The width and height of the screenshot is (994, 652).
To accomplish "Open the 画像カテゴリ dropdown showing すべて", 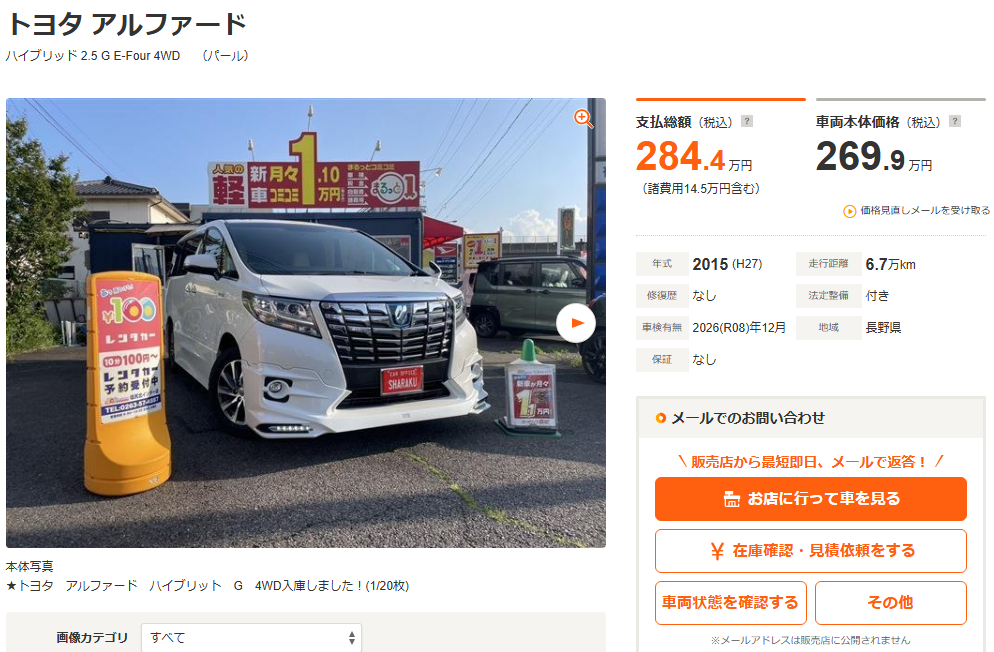I will pyautogui.click(x=251, y=637).
